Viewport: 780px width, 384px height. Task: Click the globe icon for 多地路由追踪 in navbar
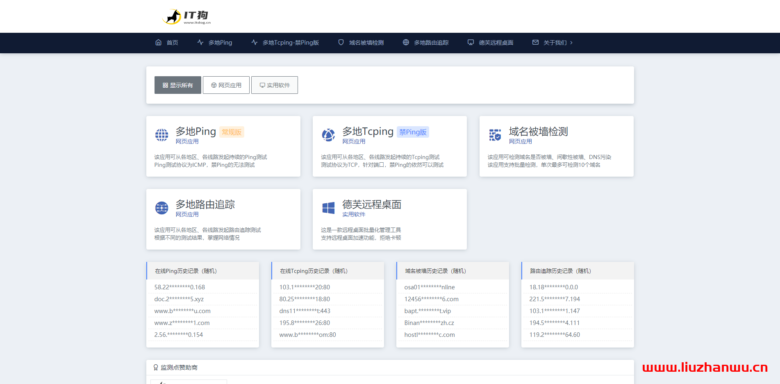point(406,43)
